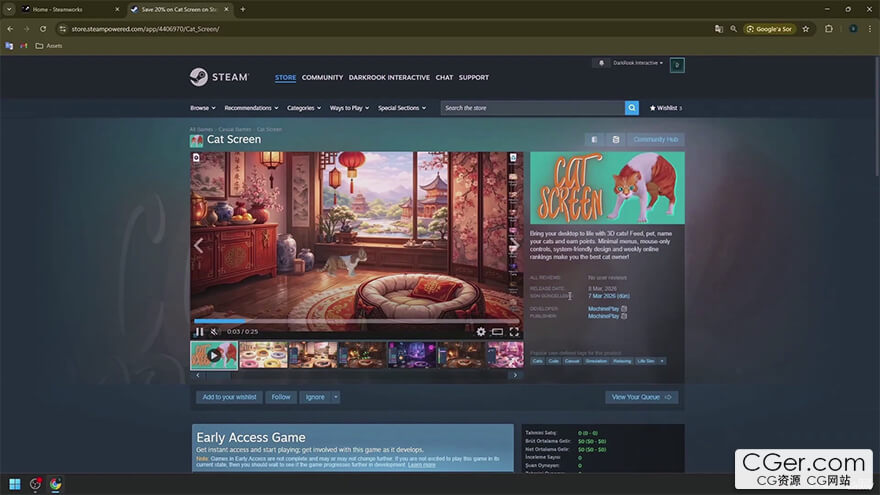Go to COMMUNITY menu
This screenshot has width=880, height=495.
click(322, 77)
